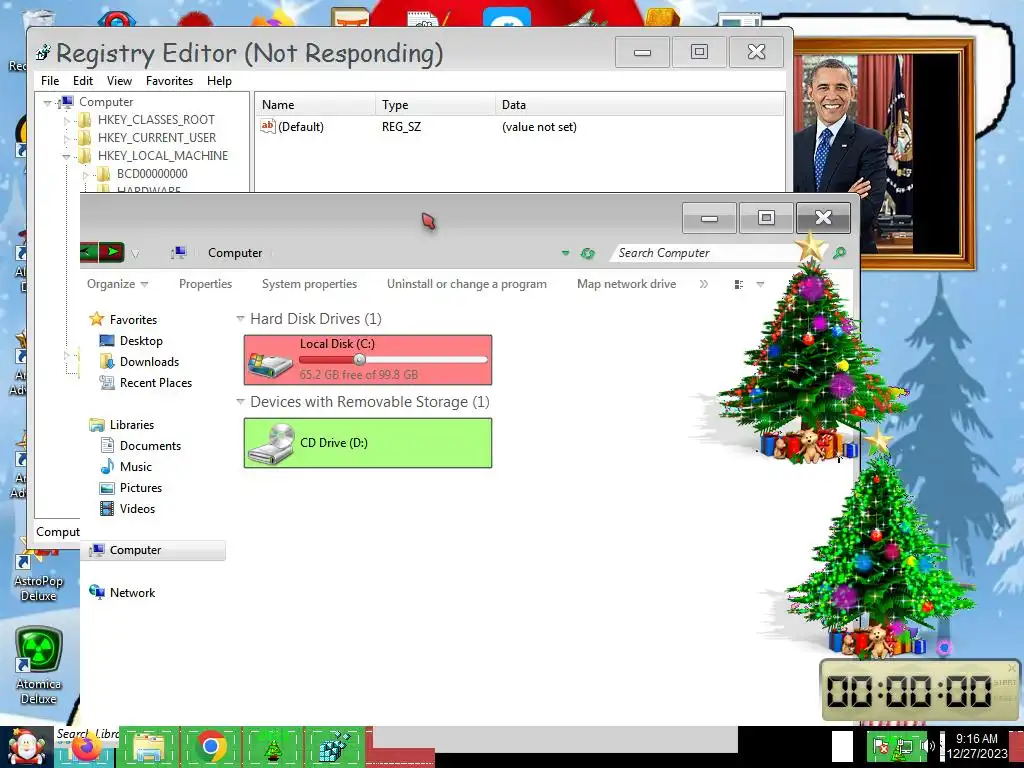Click the green search magnifier icon
This screenshot has width=1024, height=768.
(839, 252)
